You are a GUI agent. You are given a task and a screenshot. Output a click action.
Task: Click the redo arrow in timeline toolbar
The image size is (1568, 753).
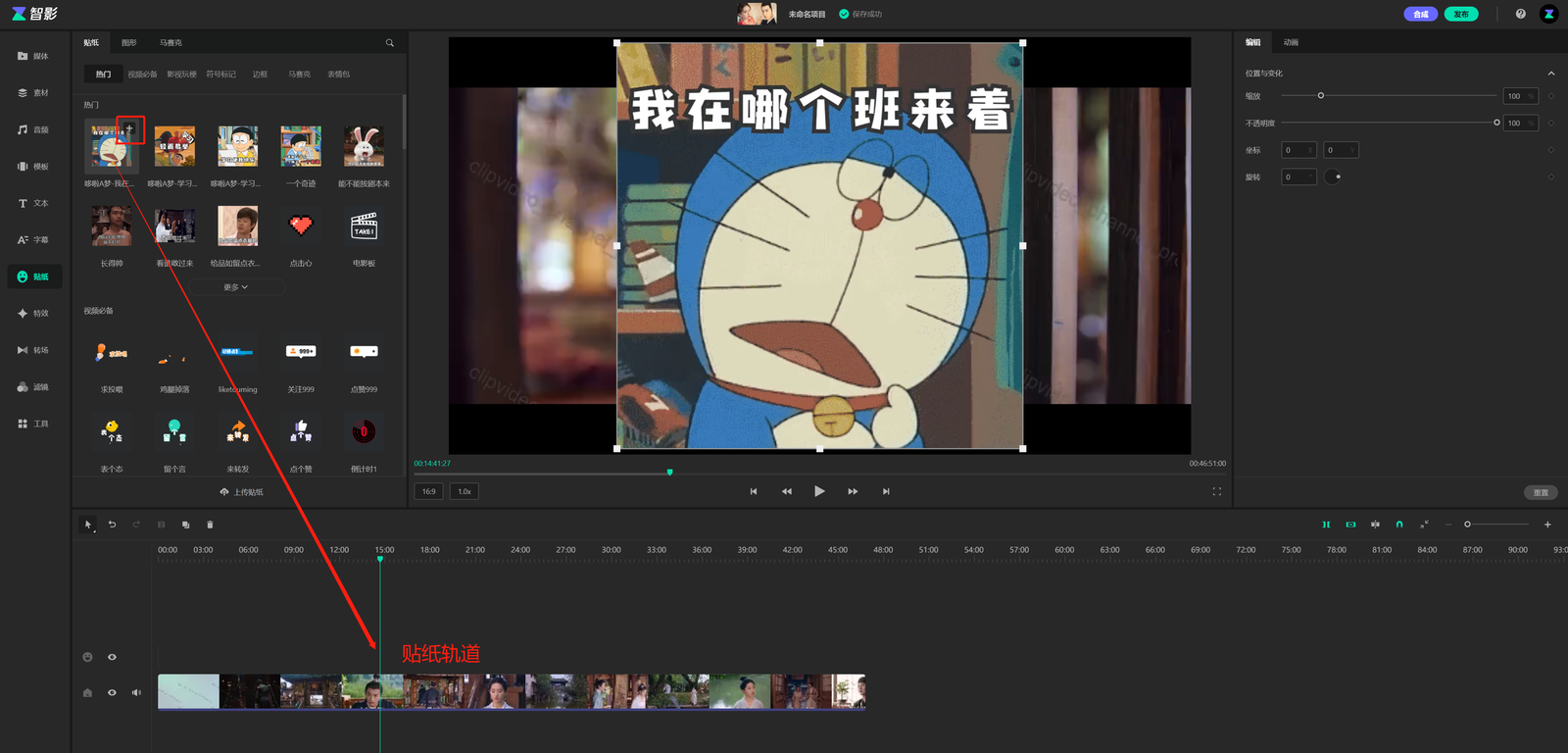click(136, 525)
